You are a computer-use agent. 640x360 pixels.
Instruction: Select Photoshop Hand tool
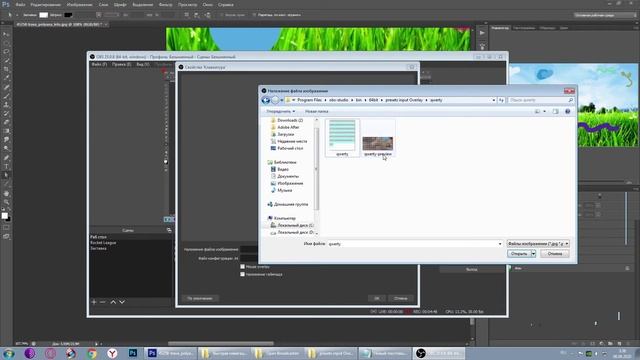tap(6, 193)
